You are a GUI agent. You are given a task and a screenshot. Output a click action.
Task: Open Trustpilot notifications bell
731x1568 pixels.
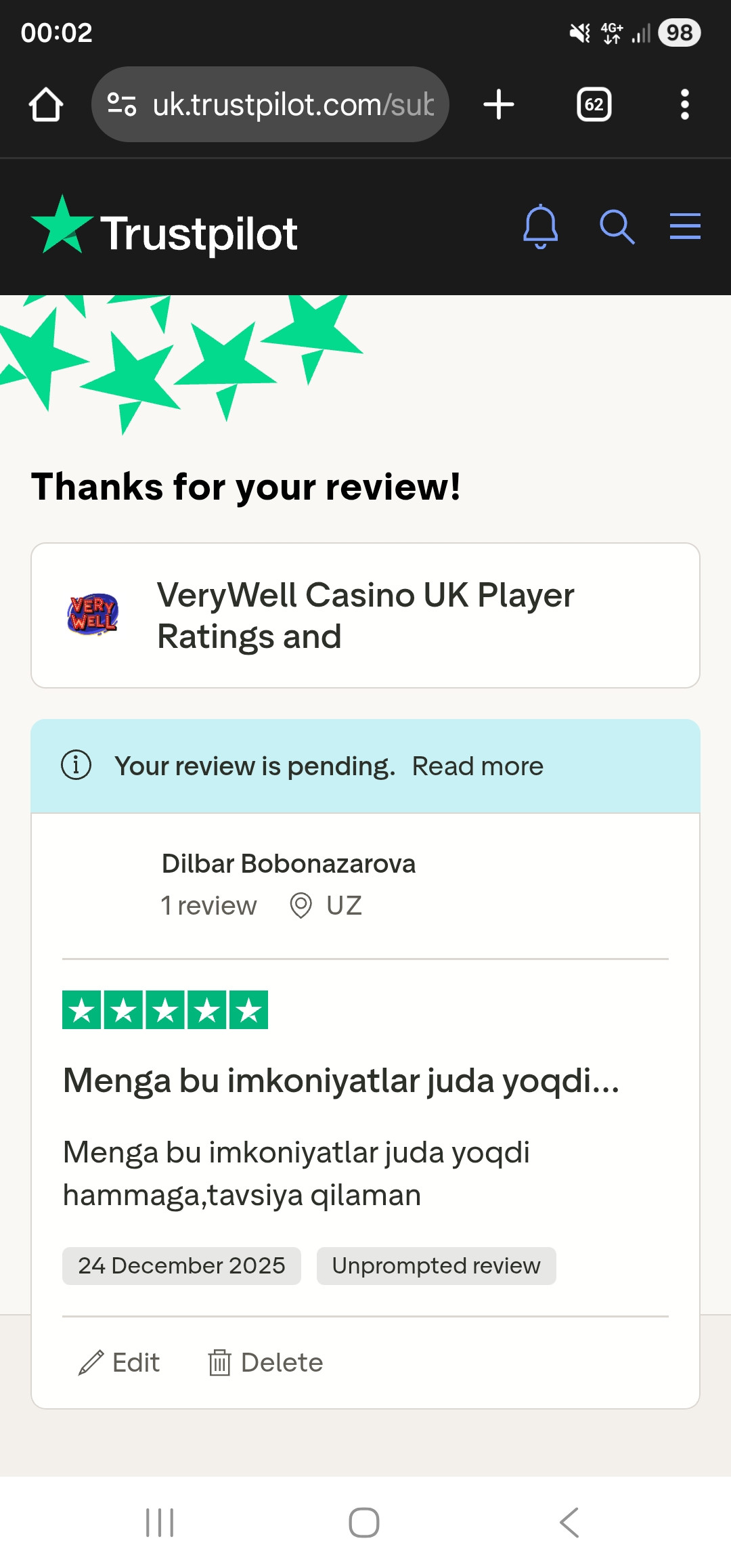click(x=540, y=227)
